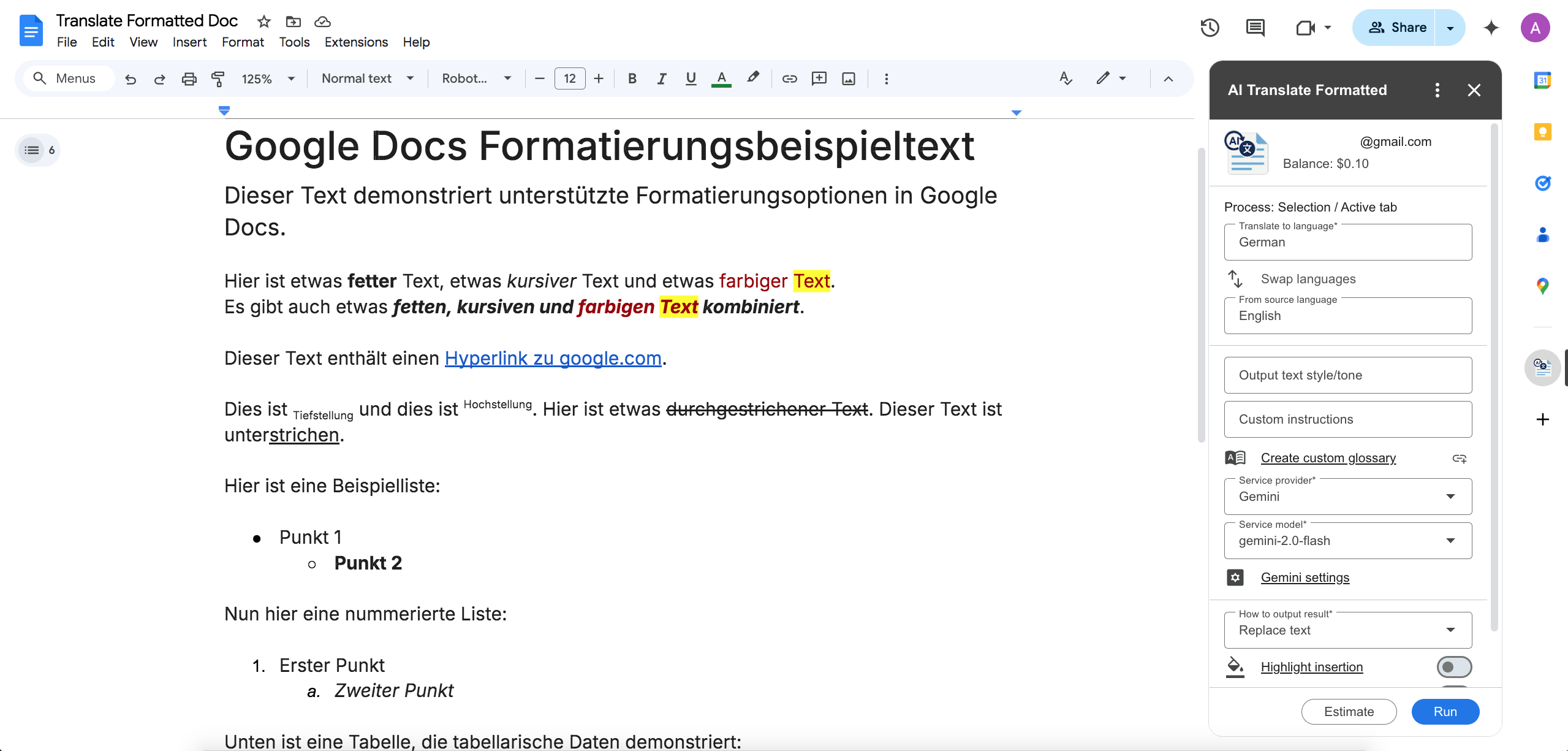Click the Print icon
This screenshot has height=751, width=1568.
(189, 78)
